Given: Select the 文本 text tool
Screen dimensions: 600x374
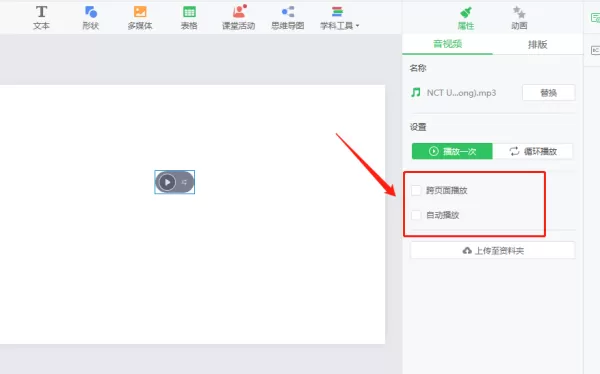Looking at the screenshot, I should (x=41, y=18).
